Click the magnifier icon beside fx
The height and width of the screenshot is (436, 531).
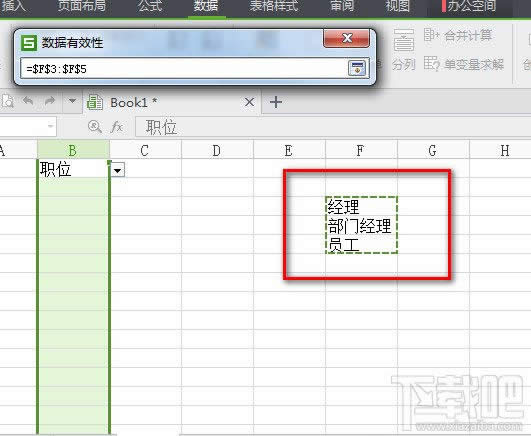[x=94, y=127]
